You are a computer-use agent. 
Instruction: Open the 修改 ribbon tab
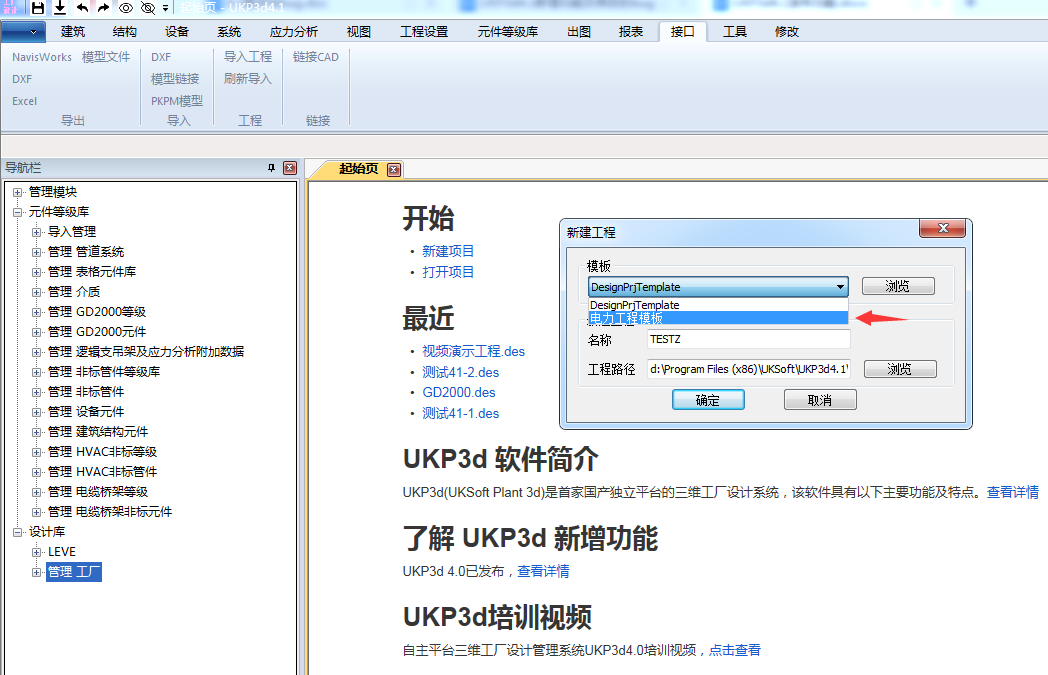(787, 31)
